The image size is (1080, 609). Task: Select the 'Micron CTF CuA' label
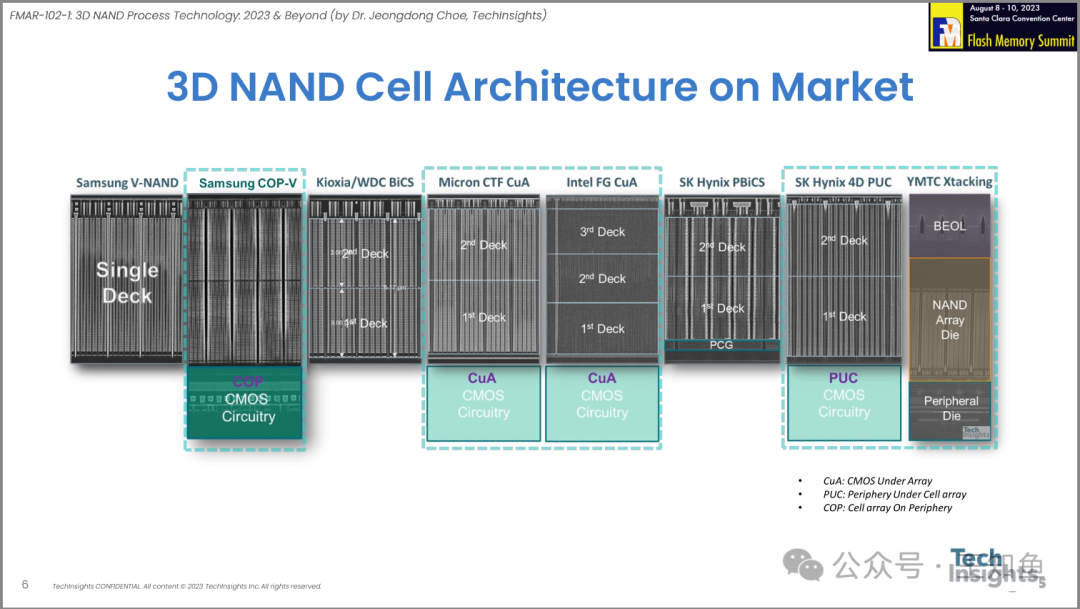click(x=484, y=183)
